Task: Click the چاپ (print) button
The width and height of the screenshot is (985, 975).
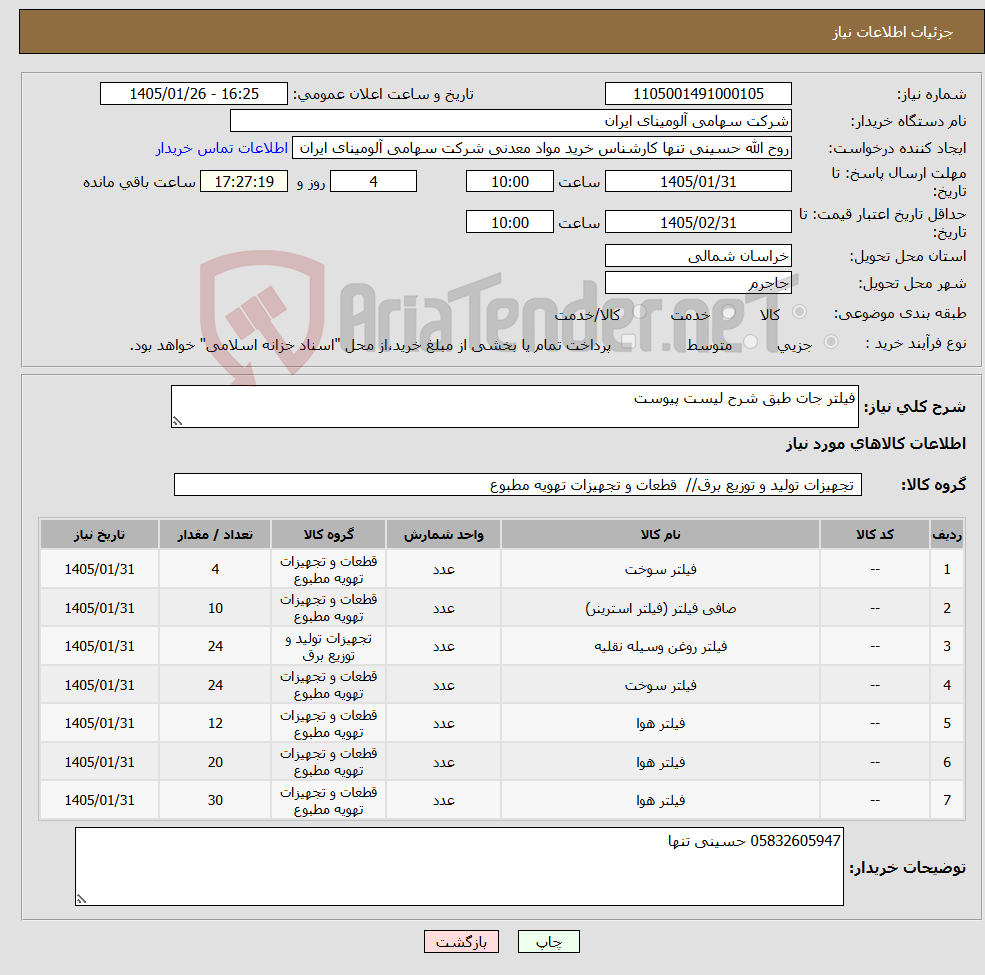Action: point(548,941)
